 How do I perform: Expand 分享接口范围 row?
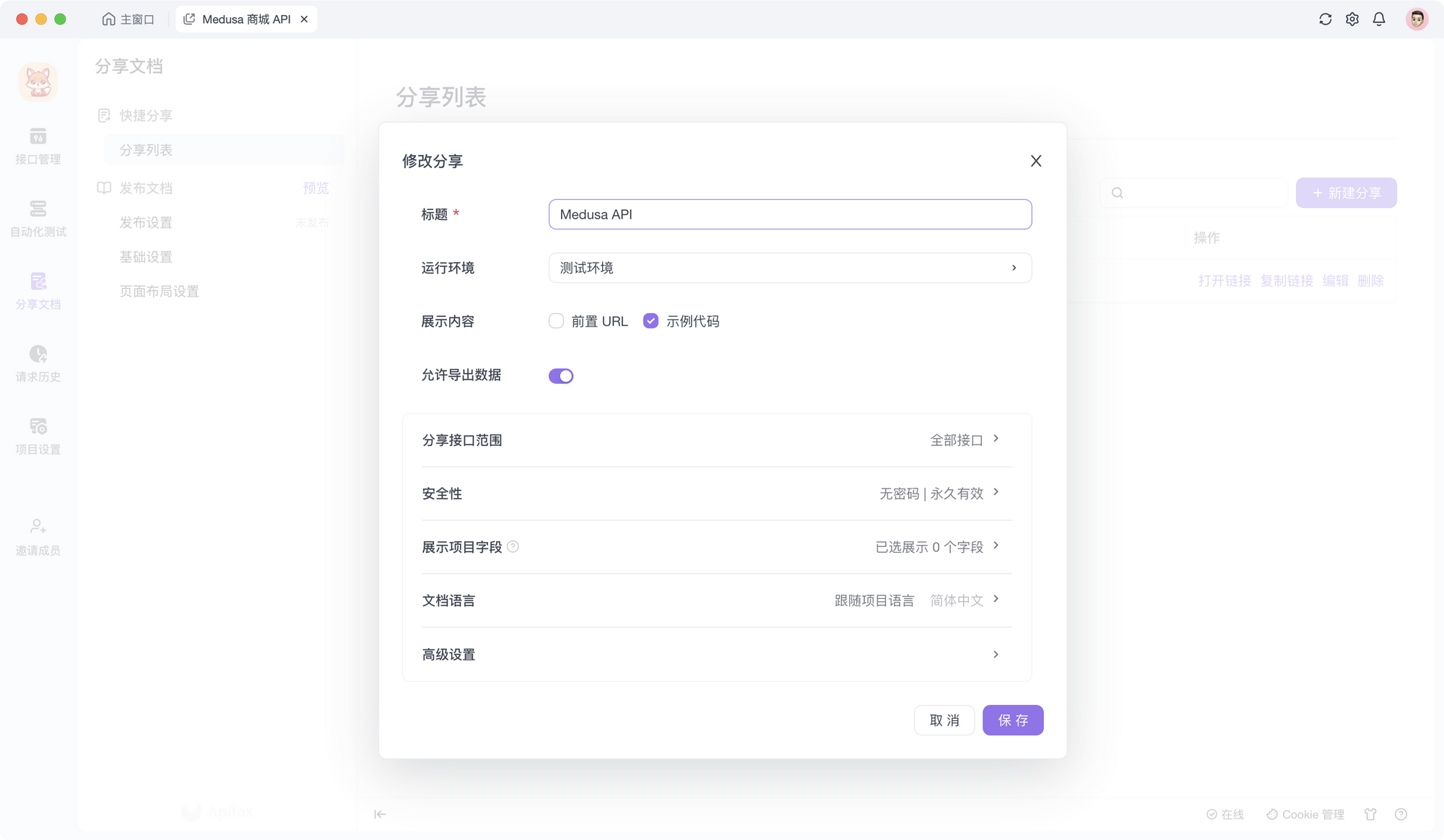tap(717, 440)
